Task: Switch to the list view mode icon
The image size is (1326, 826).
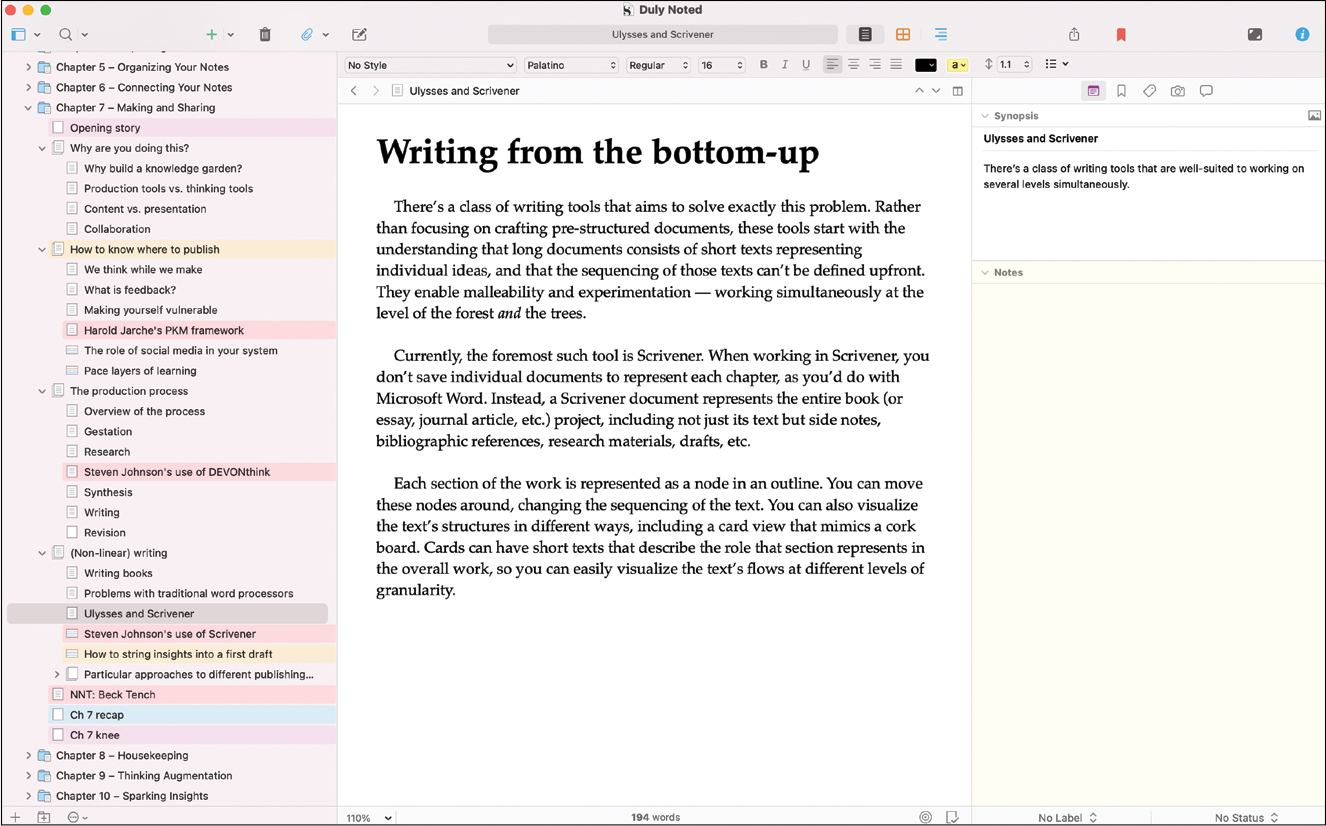Action: pyautogui.click(x=864, y=33)
